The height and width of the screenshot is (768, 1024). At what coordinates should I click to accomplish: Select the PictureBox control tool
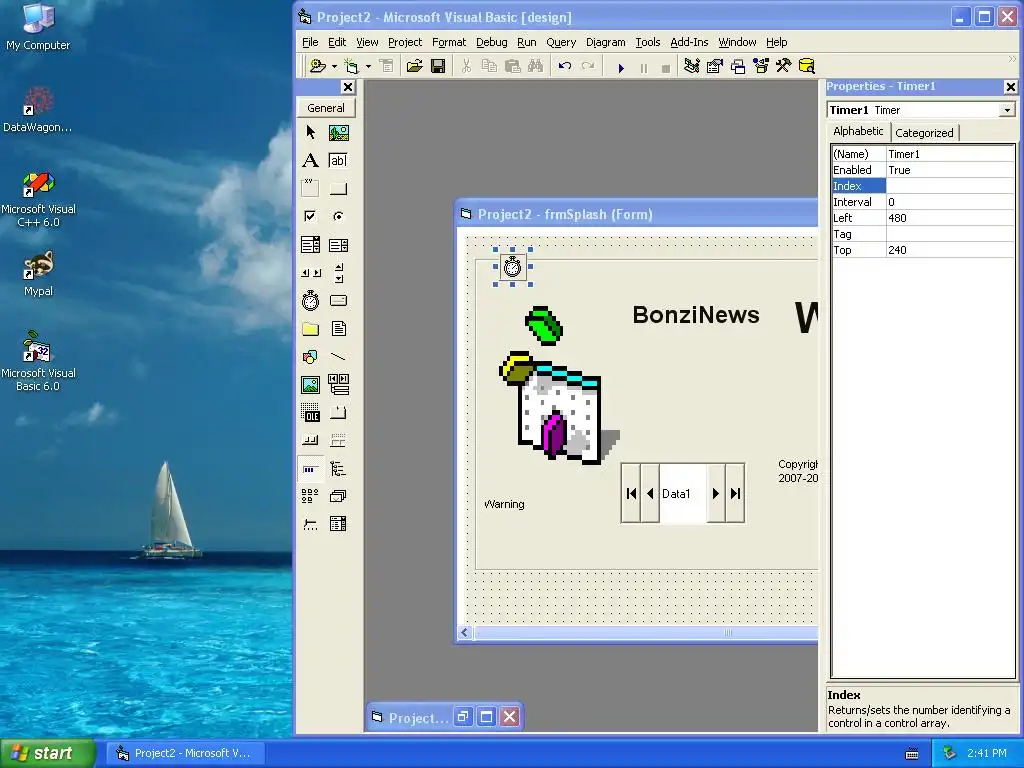click(x=338, y=133)
